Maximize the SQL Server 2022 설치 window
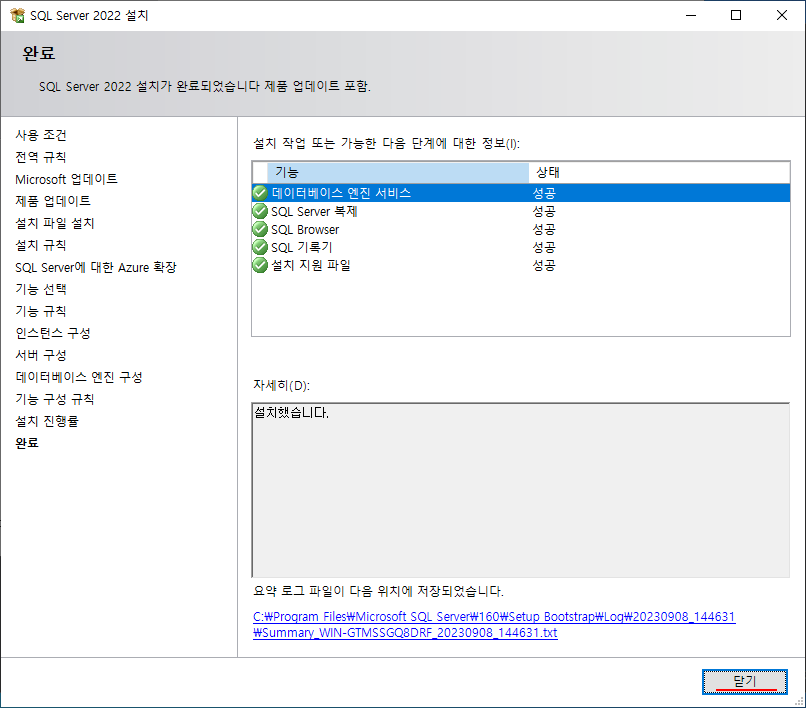Image resolution: width=806 pixels, height=708 pixels. pos(736,15)
